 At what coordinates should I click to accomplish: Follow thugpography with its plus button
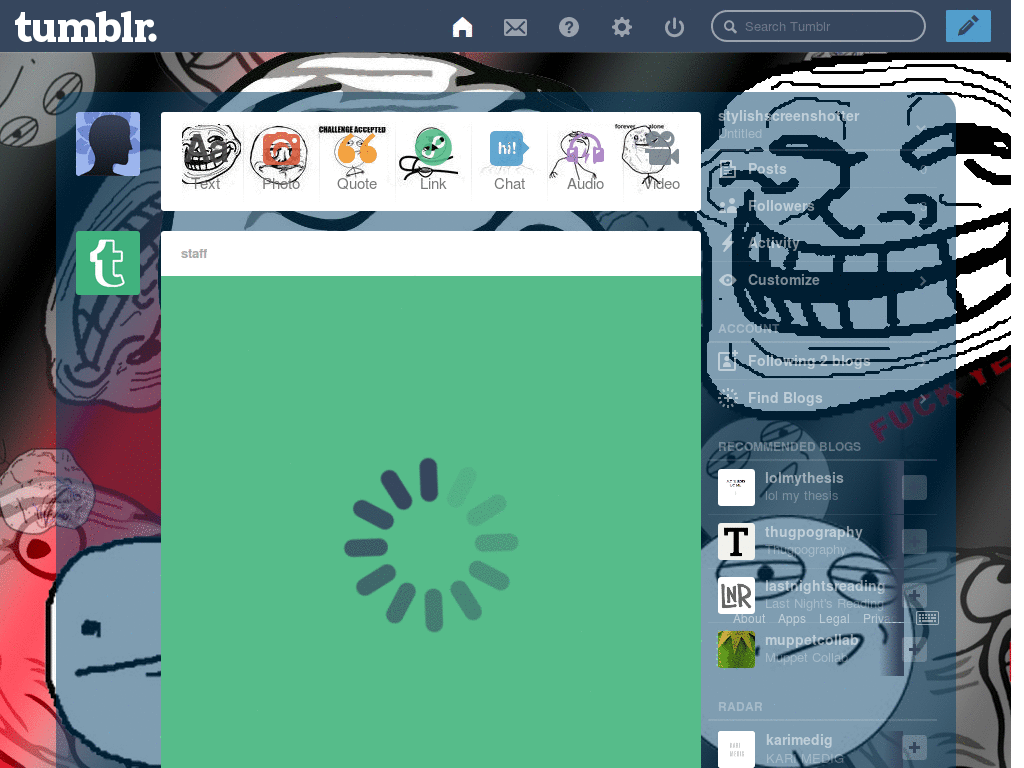pyautogui.click(x=914, y=541)
